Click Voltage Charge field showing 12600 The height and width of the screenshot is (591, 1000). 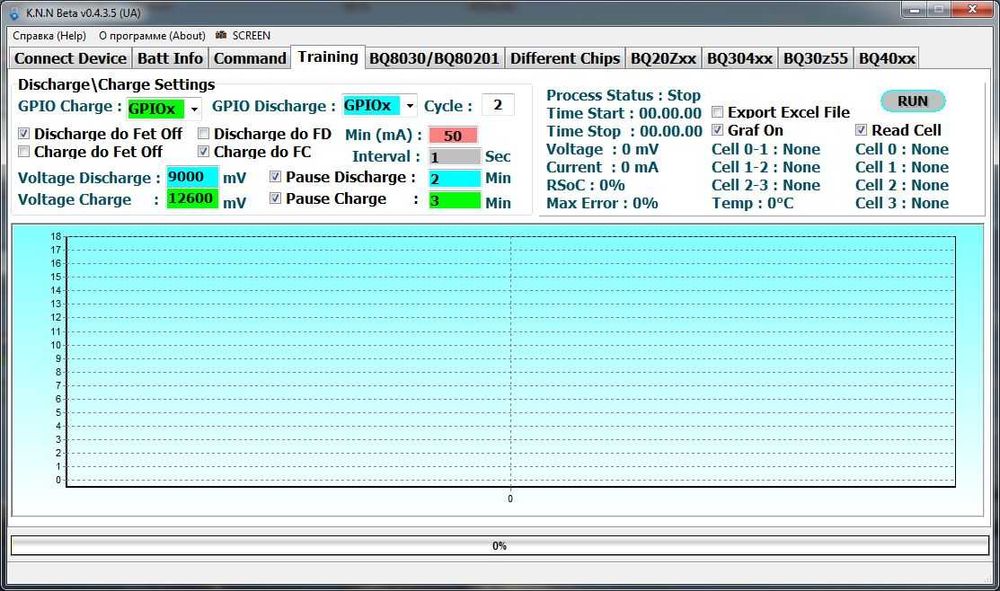tap(192, 199)
